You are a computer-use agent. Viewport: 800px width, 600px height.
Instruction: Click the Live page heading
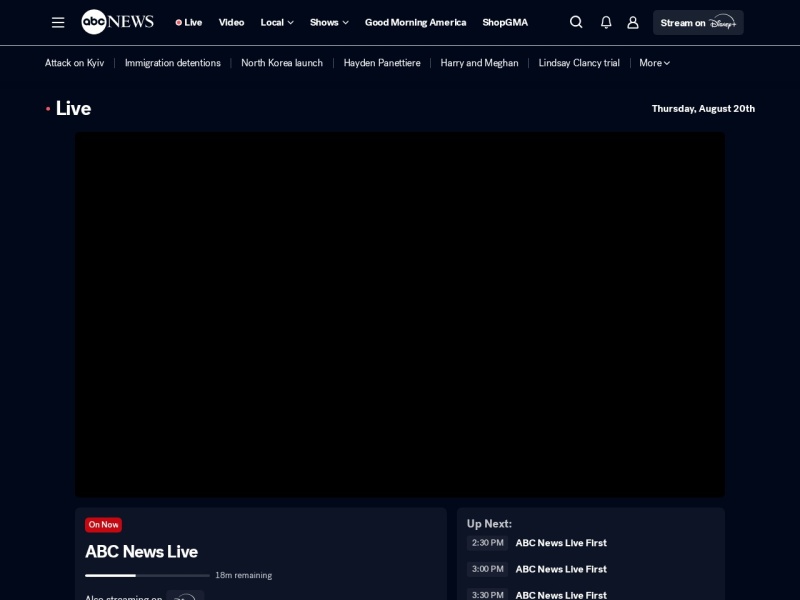pyautogui.click(x=73, y=108)
